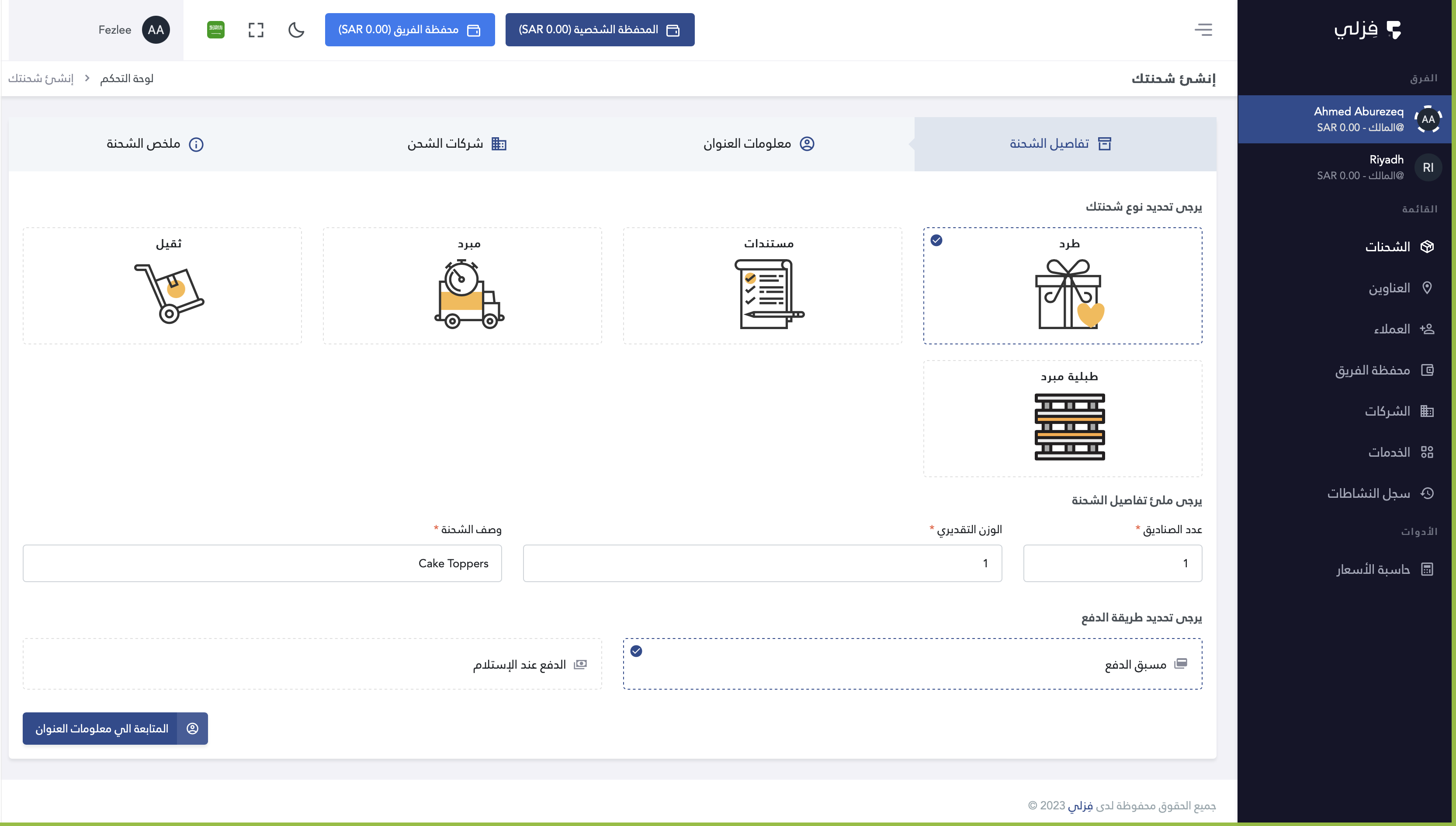Screen dimensions: 1456x826
Task: Click the fullscreen expand icon
Action: click(x=256, y=30)
